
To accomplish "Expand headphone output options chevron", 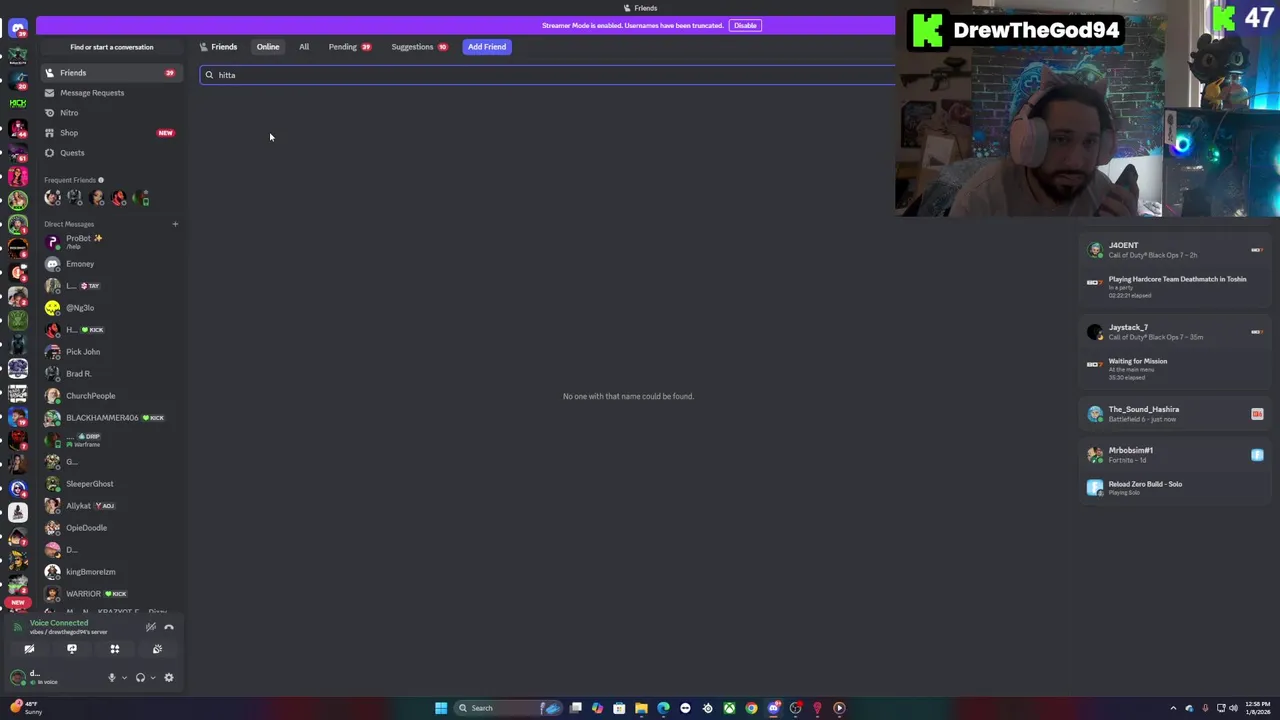I will 152,678.
